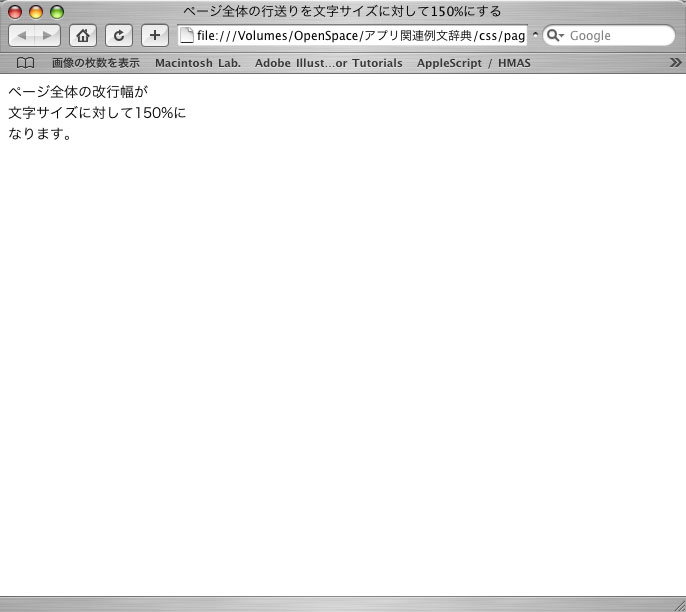Close the Safari window with the red button

[x=15, y=12]
